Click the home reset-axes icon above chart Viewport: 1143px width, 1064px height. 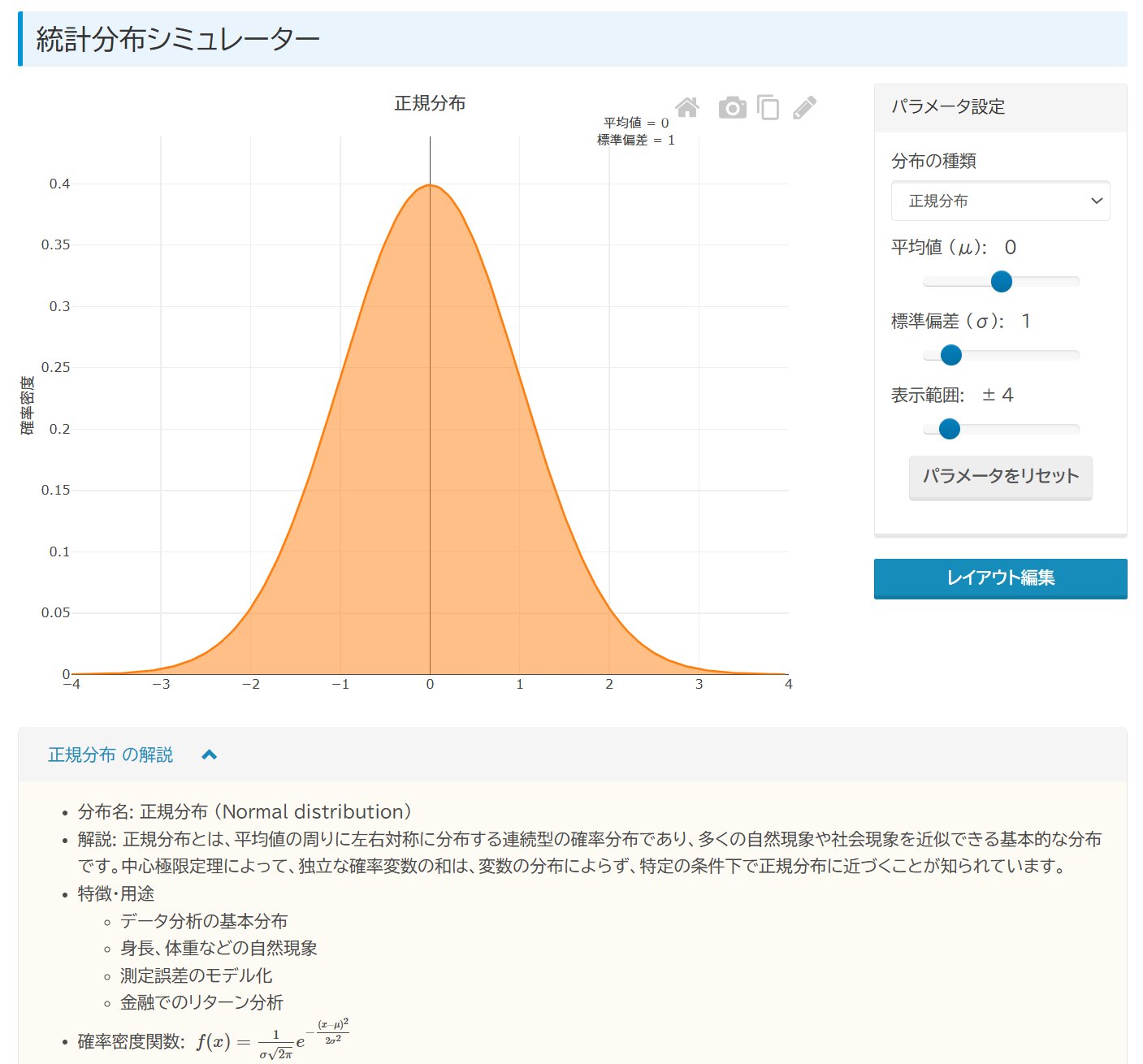tap(687, 107)
